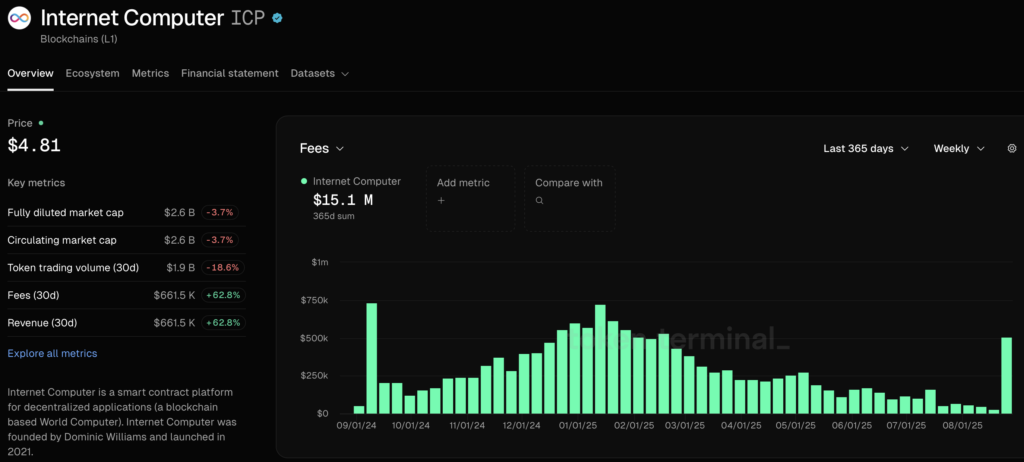Click the Key metrics heading
This screenshot has height=462, width=1024.
(36, 183)
